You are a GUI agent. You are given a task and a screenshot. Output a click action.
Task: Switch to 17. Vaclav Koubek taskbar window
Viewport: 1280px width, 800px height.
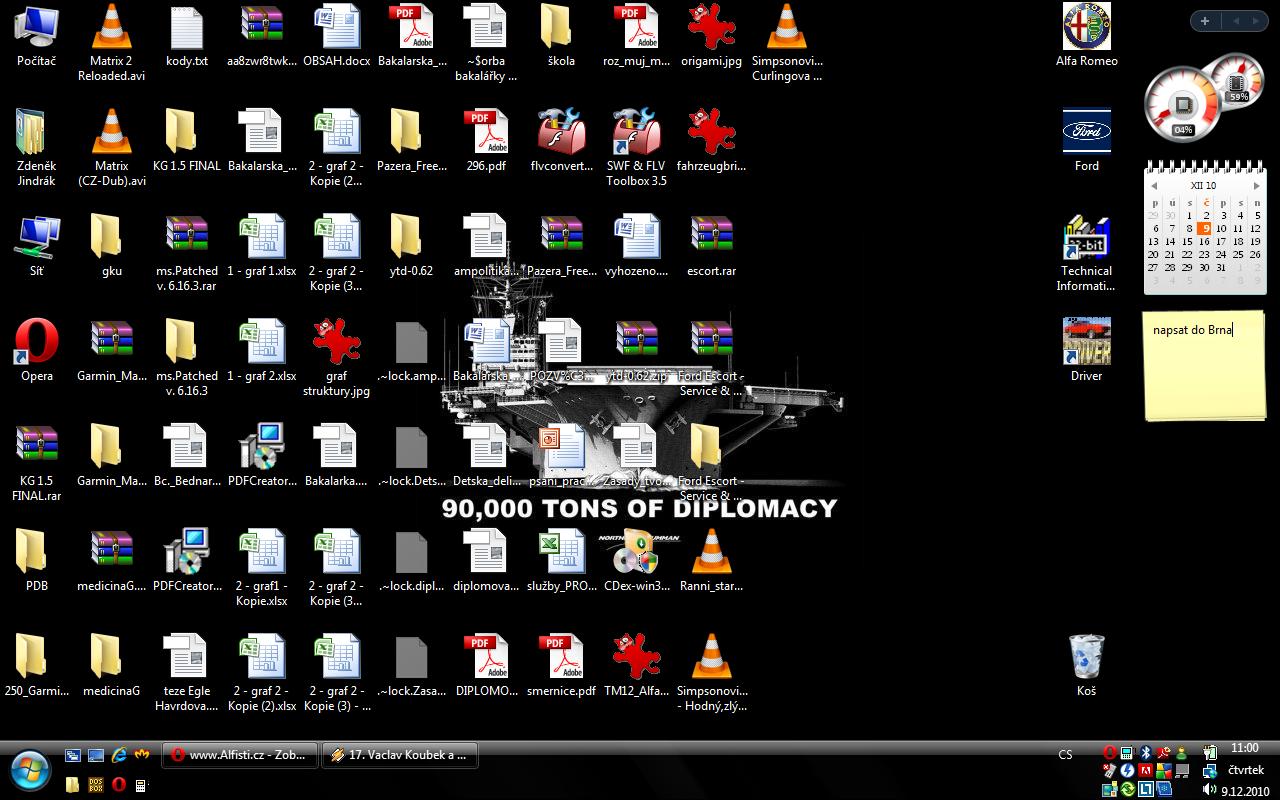(399, 755)
